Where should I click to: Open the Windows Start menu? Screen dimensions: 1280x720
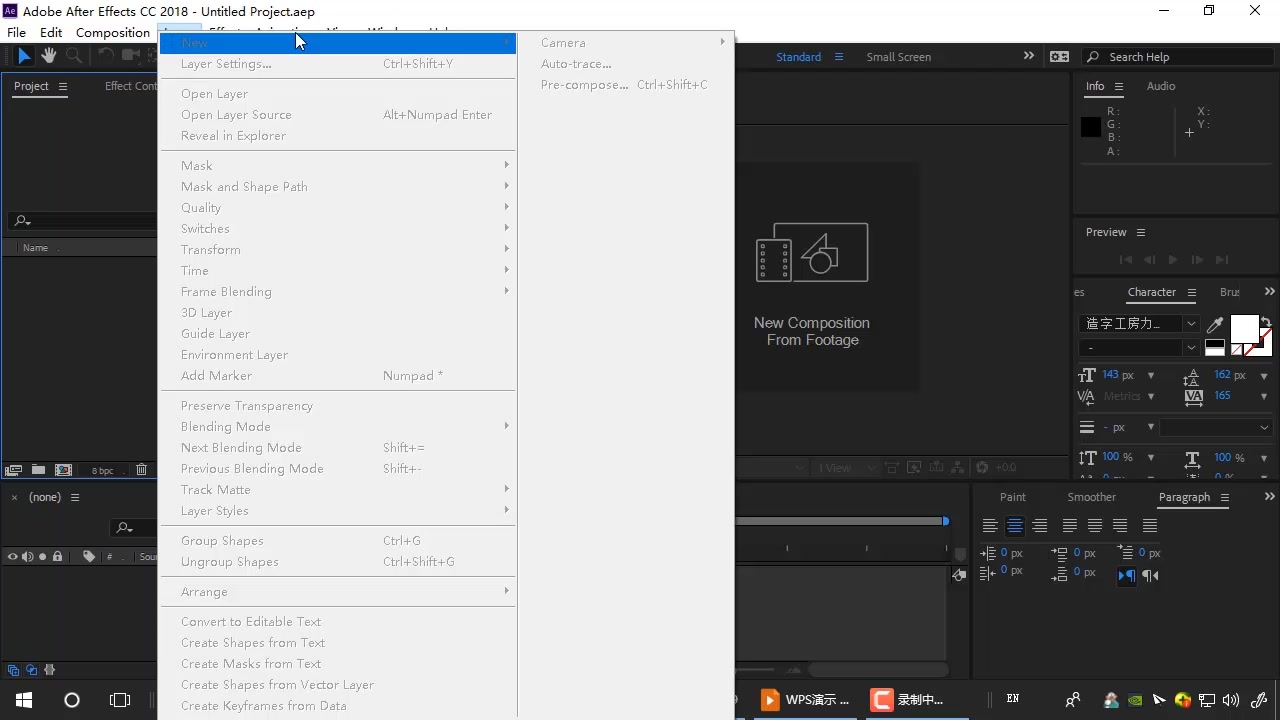pyautogui.click(x=24, y=700)
